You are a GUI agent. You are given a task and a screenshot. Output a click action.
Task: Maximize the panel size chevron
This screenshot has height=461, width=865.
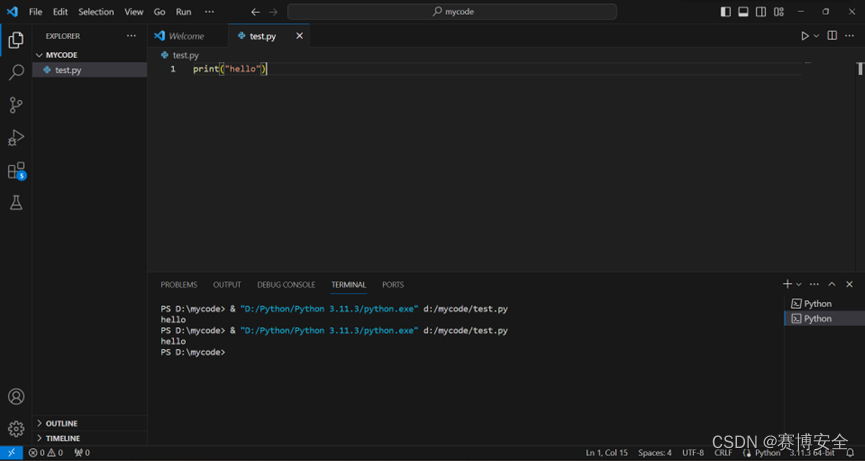coord(832,284)
